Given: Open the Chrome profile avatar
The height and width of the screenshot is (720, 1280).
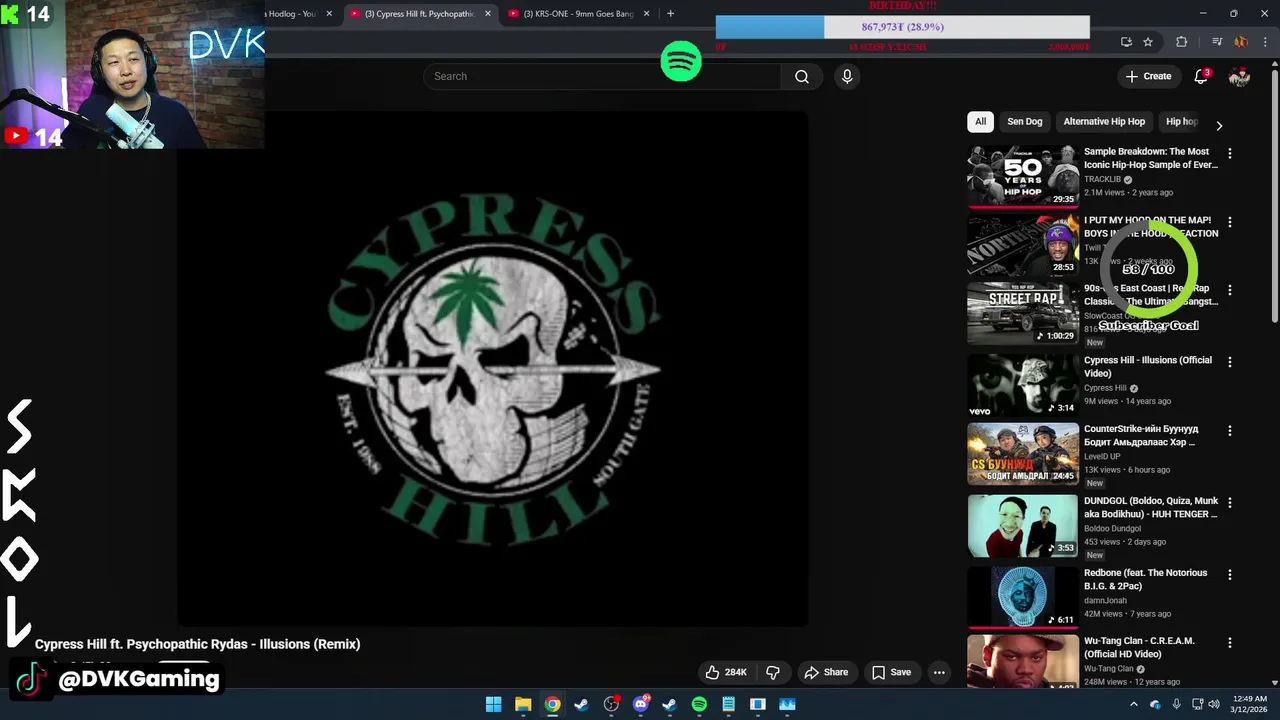Looking at the screenshot, I should (x=1240, y=42).
